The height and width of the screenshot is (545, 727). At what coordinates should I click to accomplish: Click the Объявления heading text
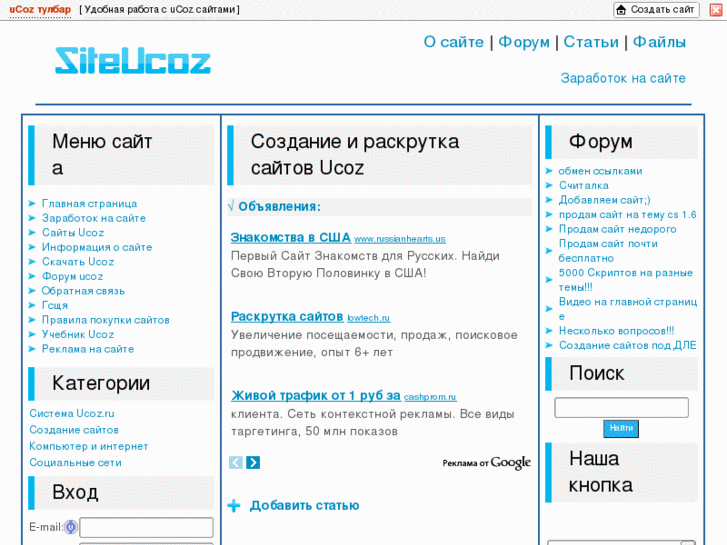[279, 206]
